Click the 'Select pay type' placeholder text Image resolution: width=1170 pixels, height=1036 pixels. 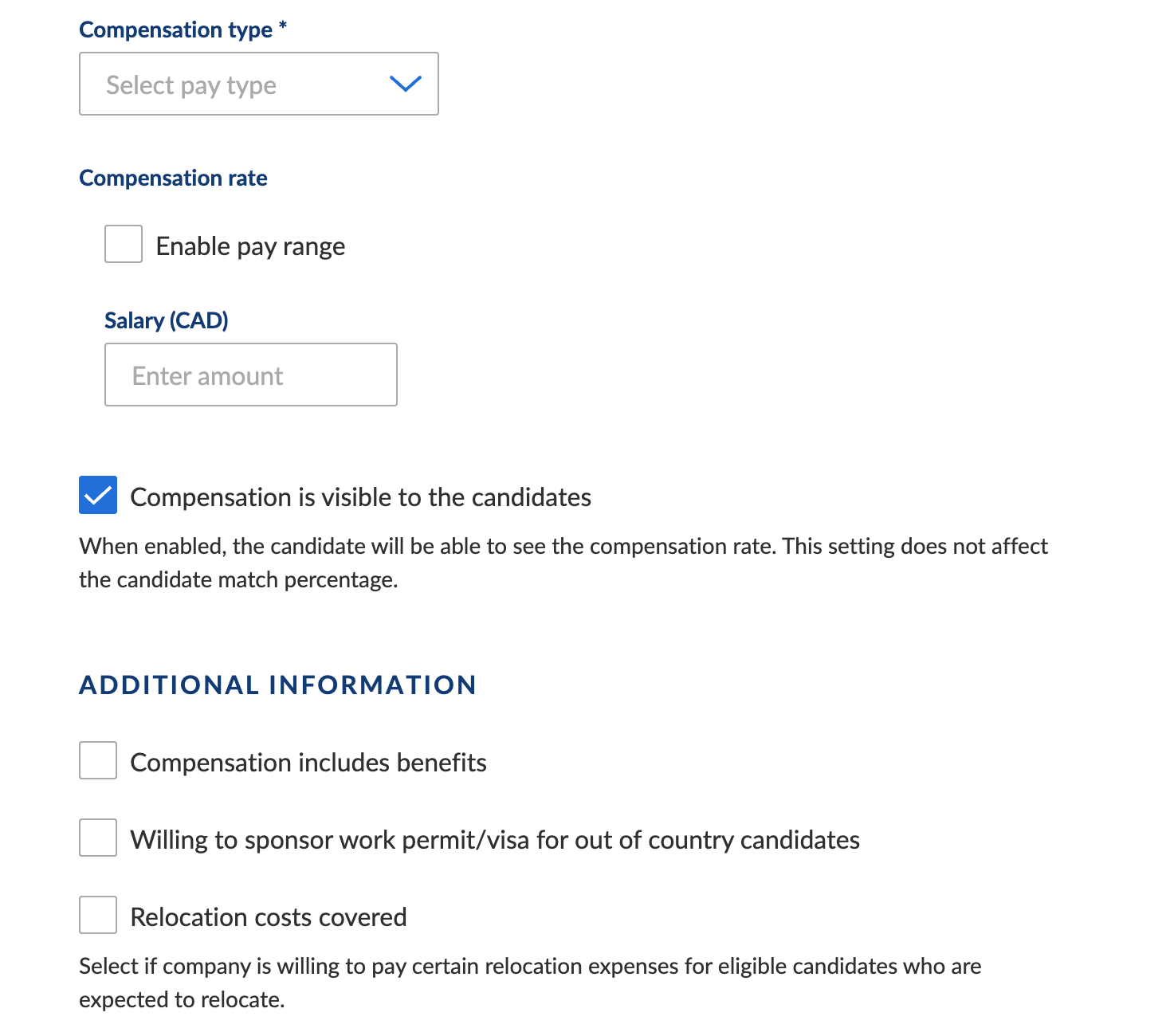coord(191,85)
